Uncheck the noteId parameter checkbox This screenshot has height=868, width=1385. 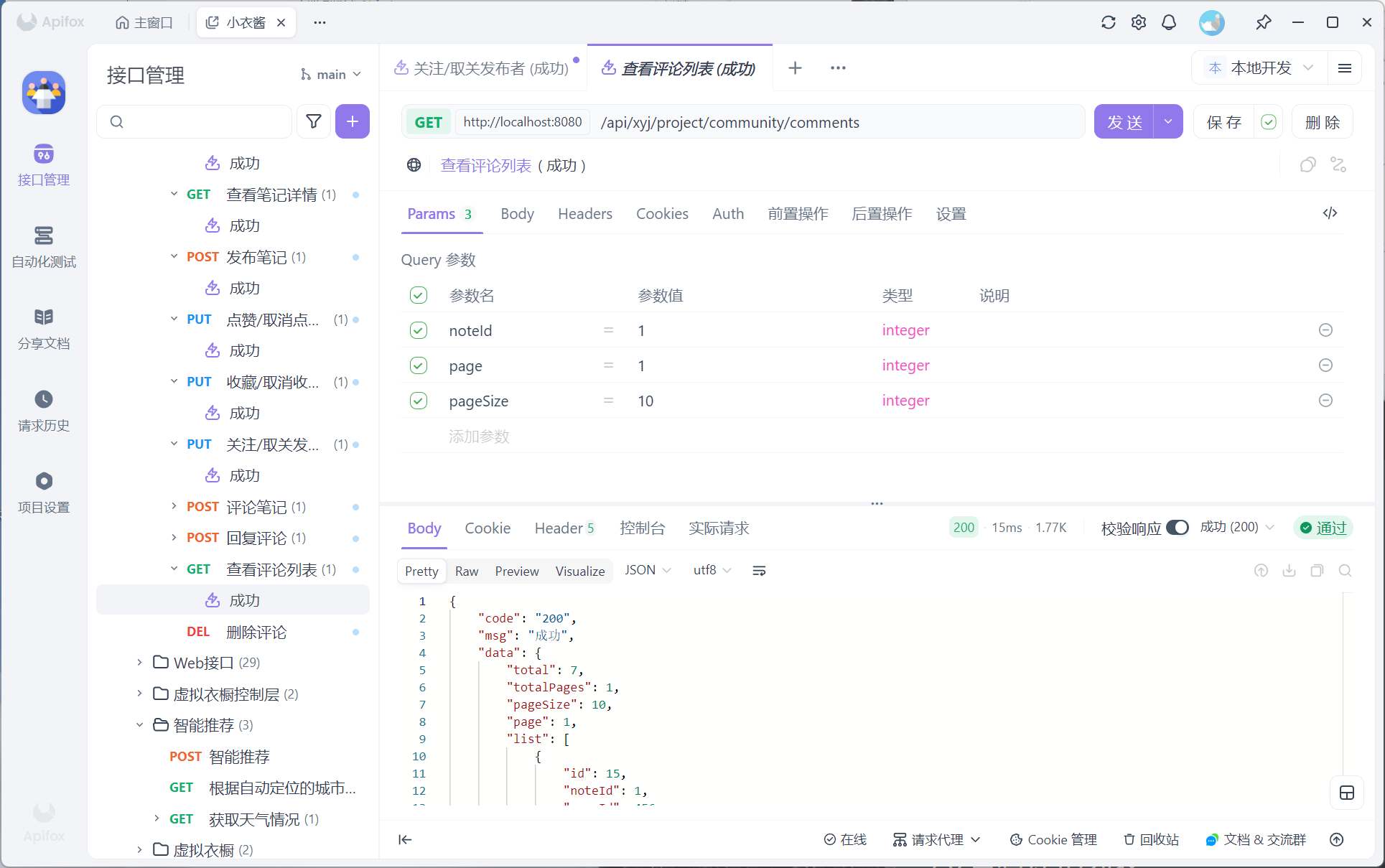click(x=419, y=330)
